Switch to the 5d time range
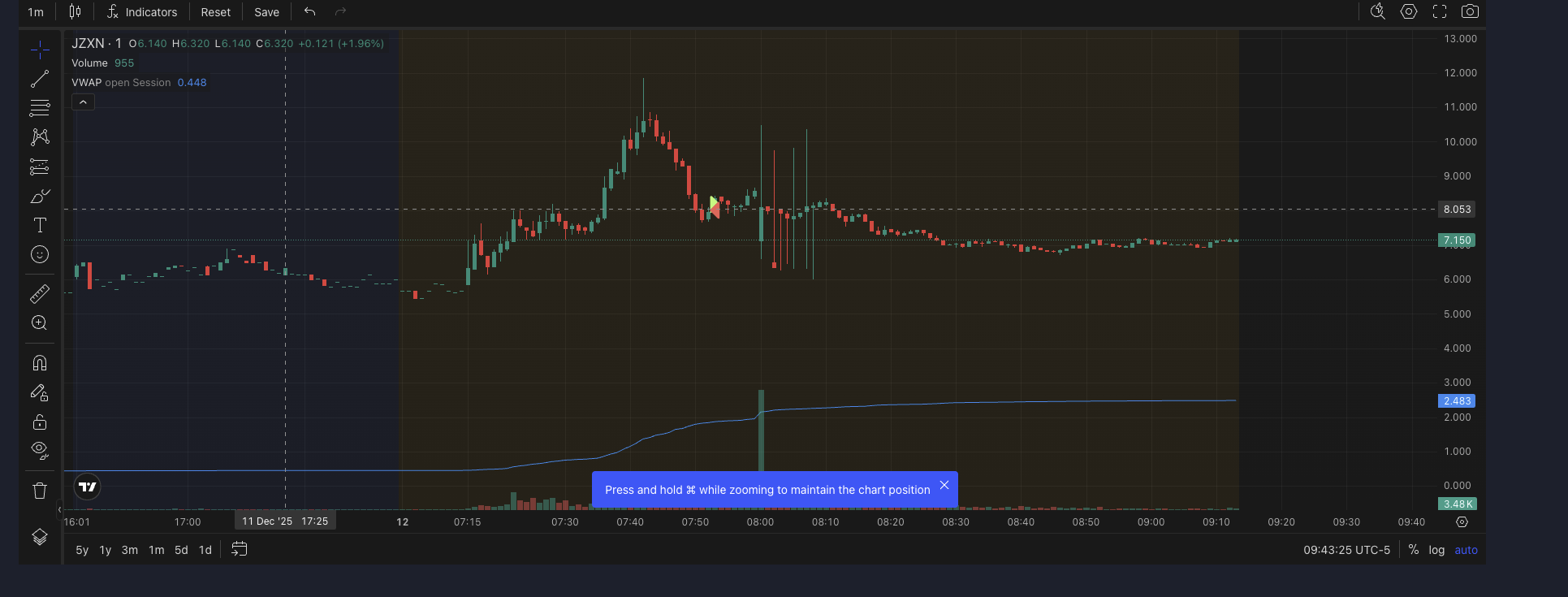This screenshot has width=1568, height=597. pyautogui.click(x=181, y=550)
